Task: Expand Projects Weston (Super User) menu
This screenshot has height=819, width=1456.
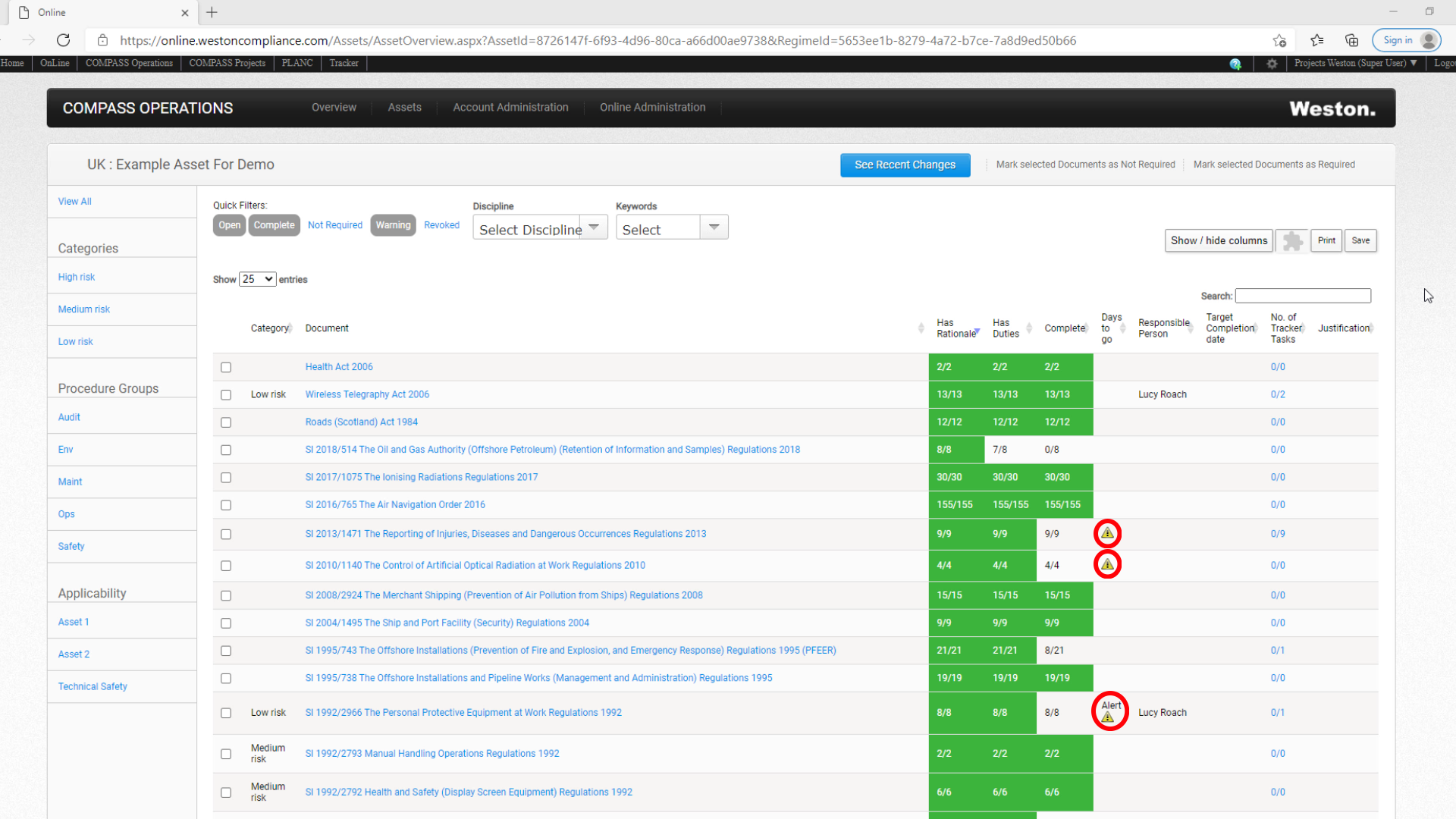Action: tap(1356, 63)
